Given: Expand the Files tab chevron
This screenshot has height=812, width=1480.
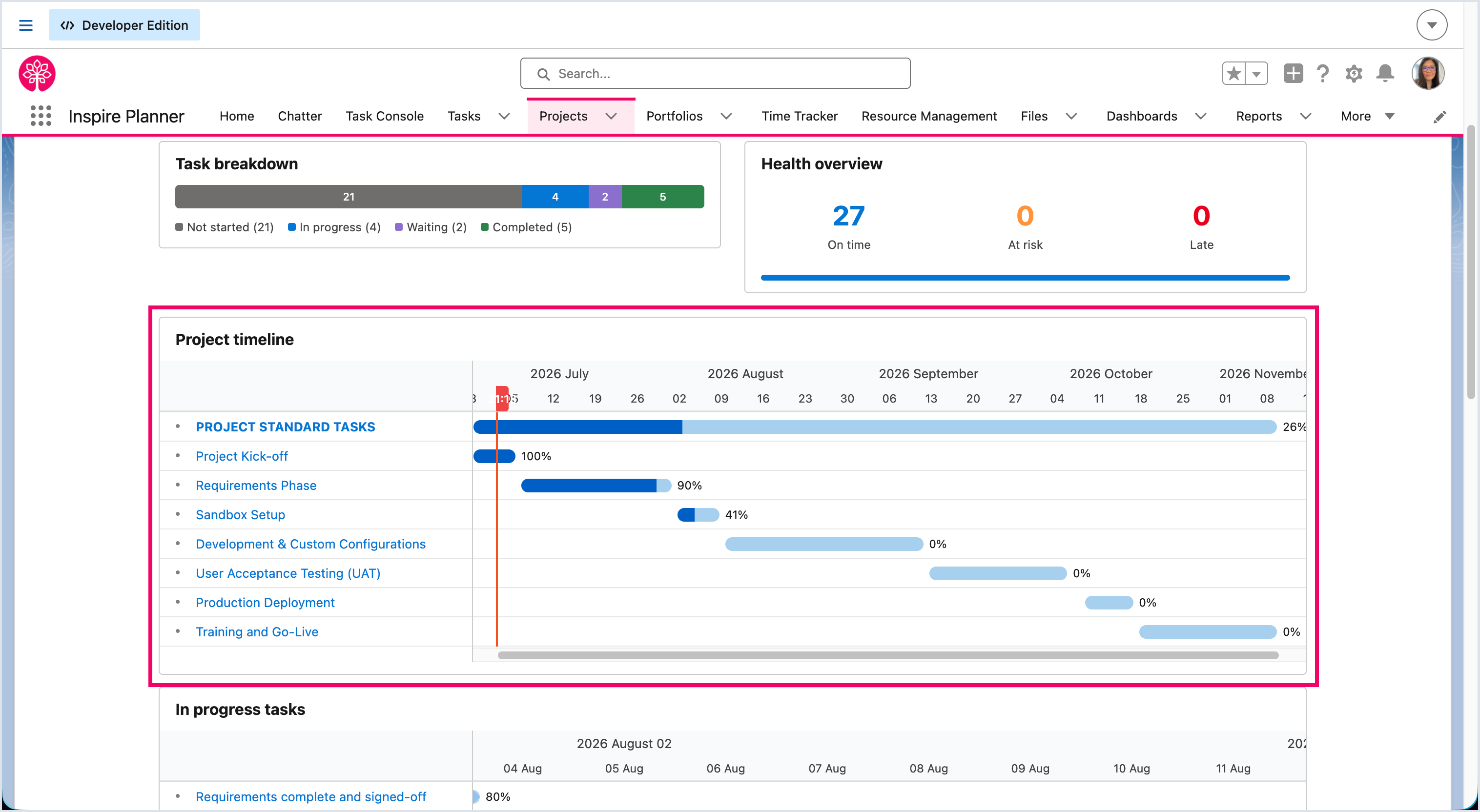Looking at the screenshot, I should tap(1071, 116).
